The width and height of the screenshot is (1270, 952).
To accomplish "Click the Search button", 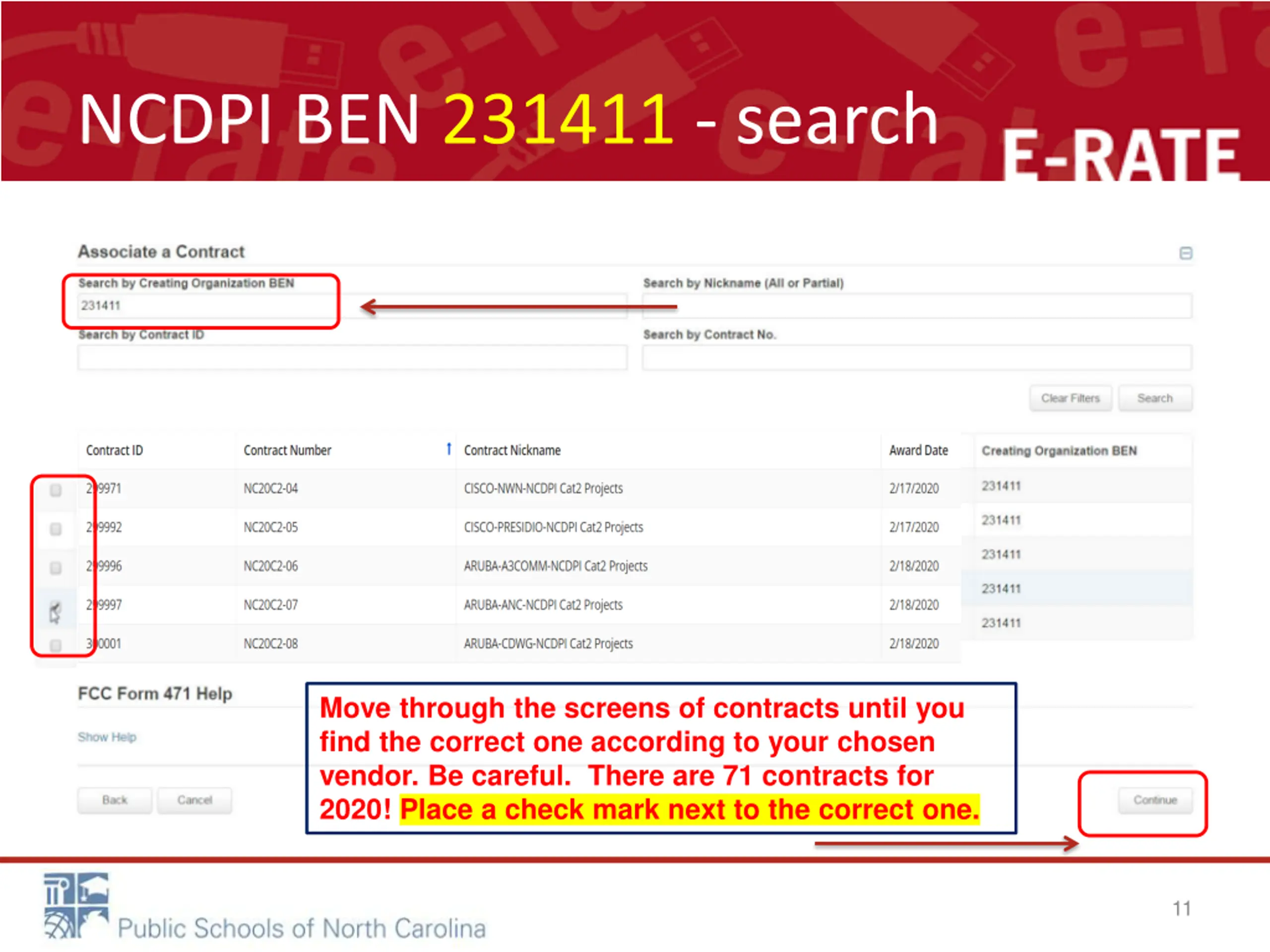I will (1154, 398).
